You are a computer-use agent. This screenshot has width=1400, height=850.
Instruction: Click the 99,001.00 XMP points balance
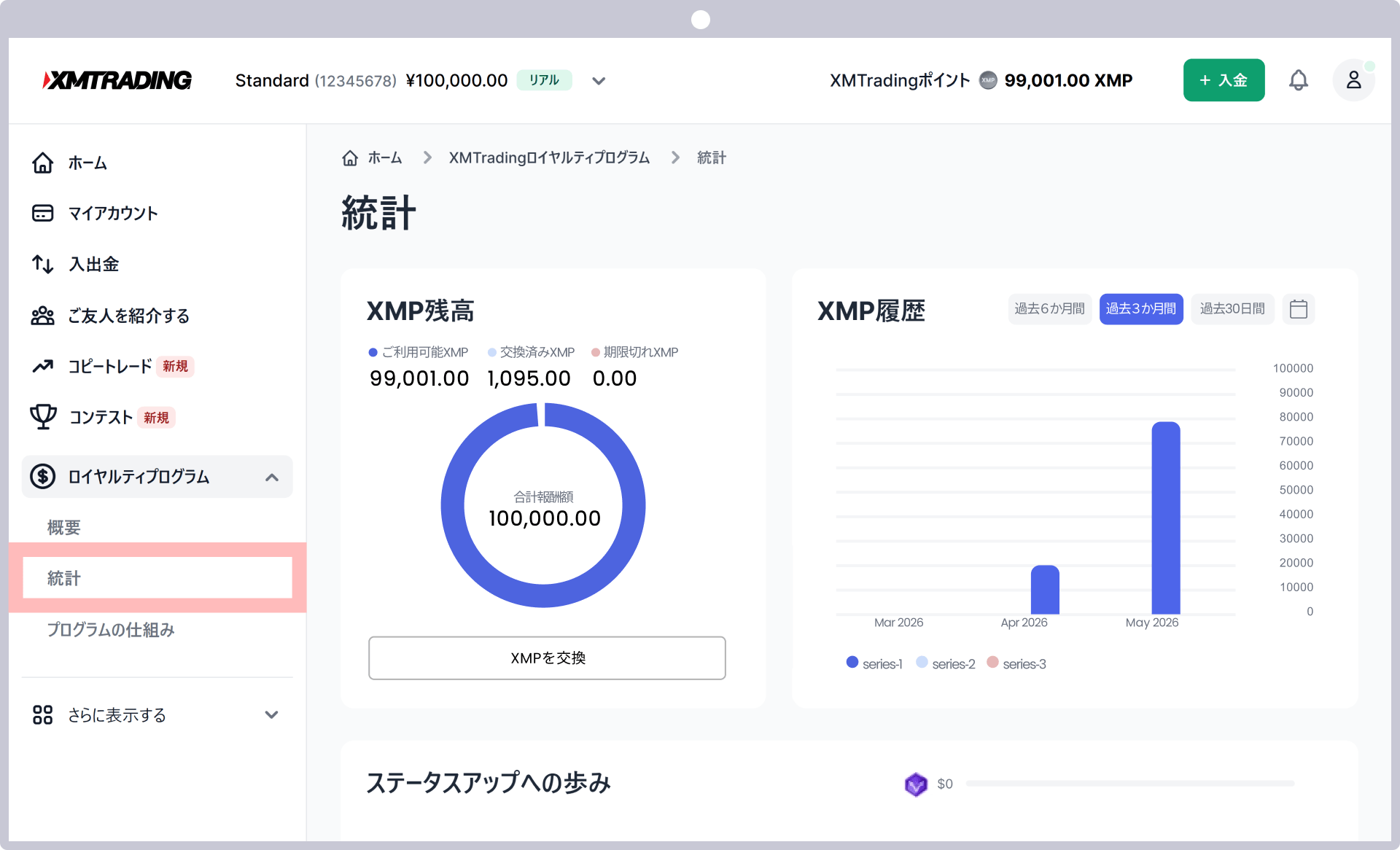click(1067, 80)
